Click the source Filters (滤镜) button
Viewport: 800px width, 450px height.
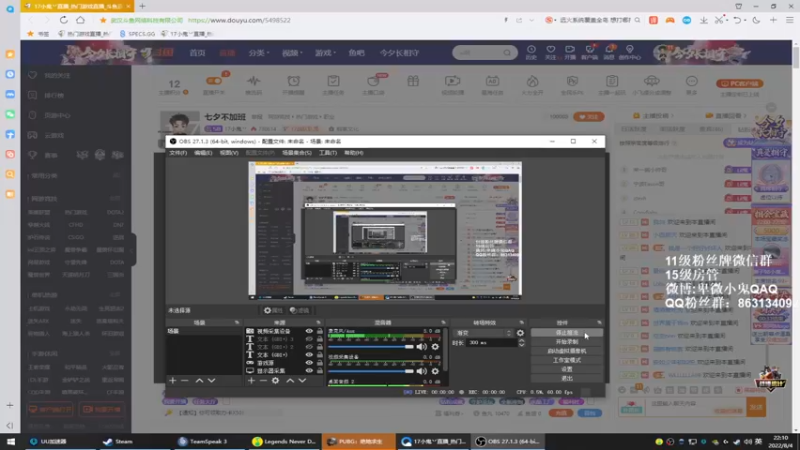click(x=299, y=310)
